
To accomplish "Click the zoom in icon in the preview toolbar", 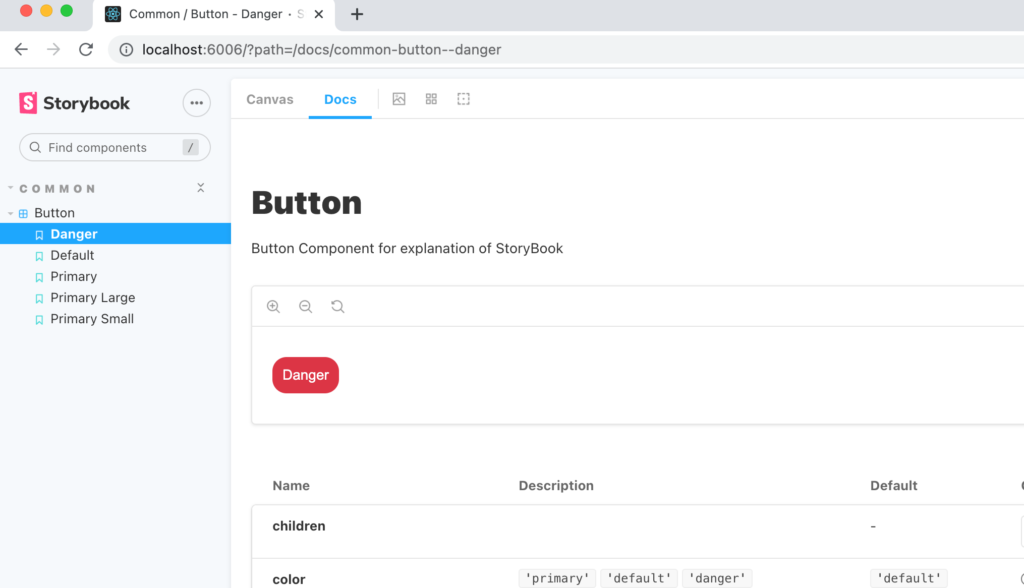I will pyautogui.click(x=274, y=306).
